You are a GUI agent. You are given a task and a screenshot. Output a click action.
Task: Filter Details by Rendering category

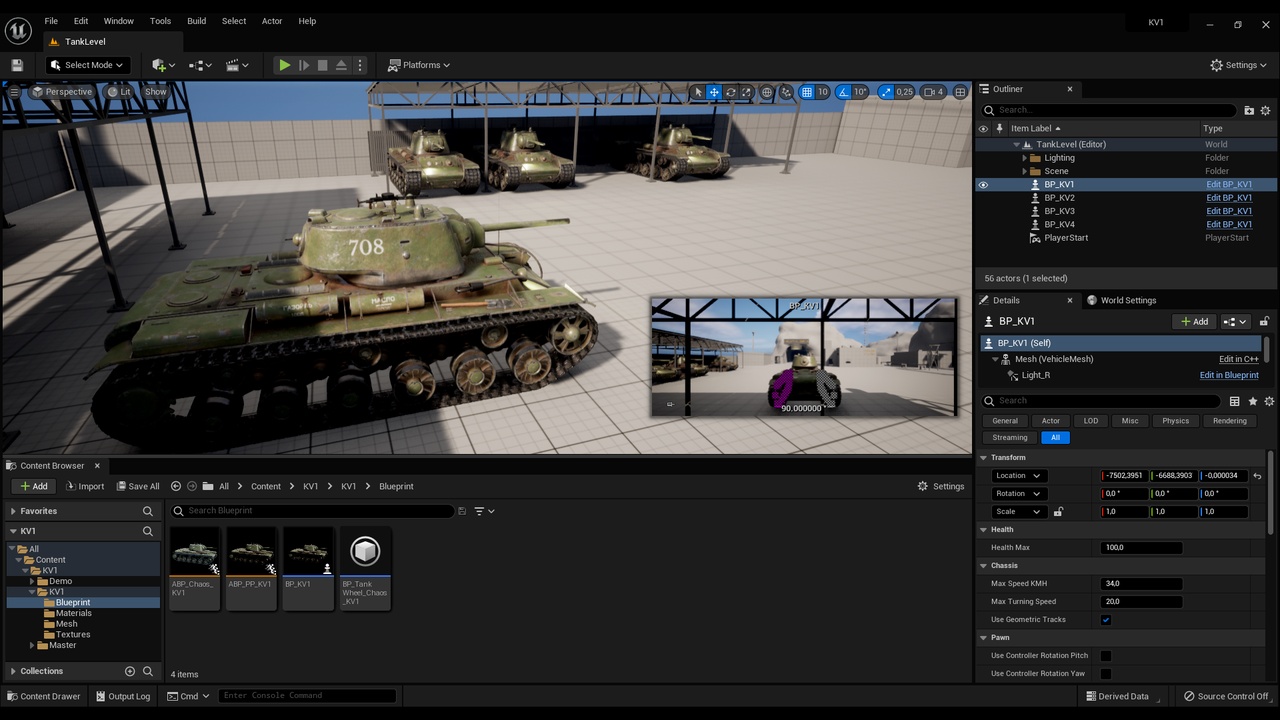1230,421
